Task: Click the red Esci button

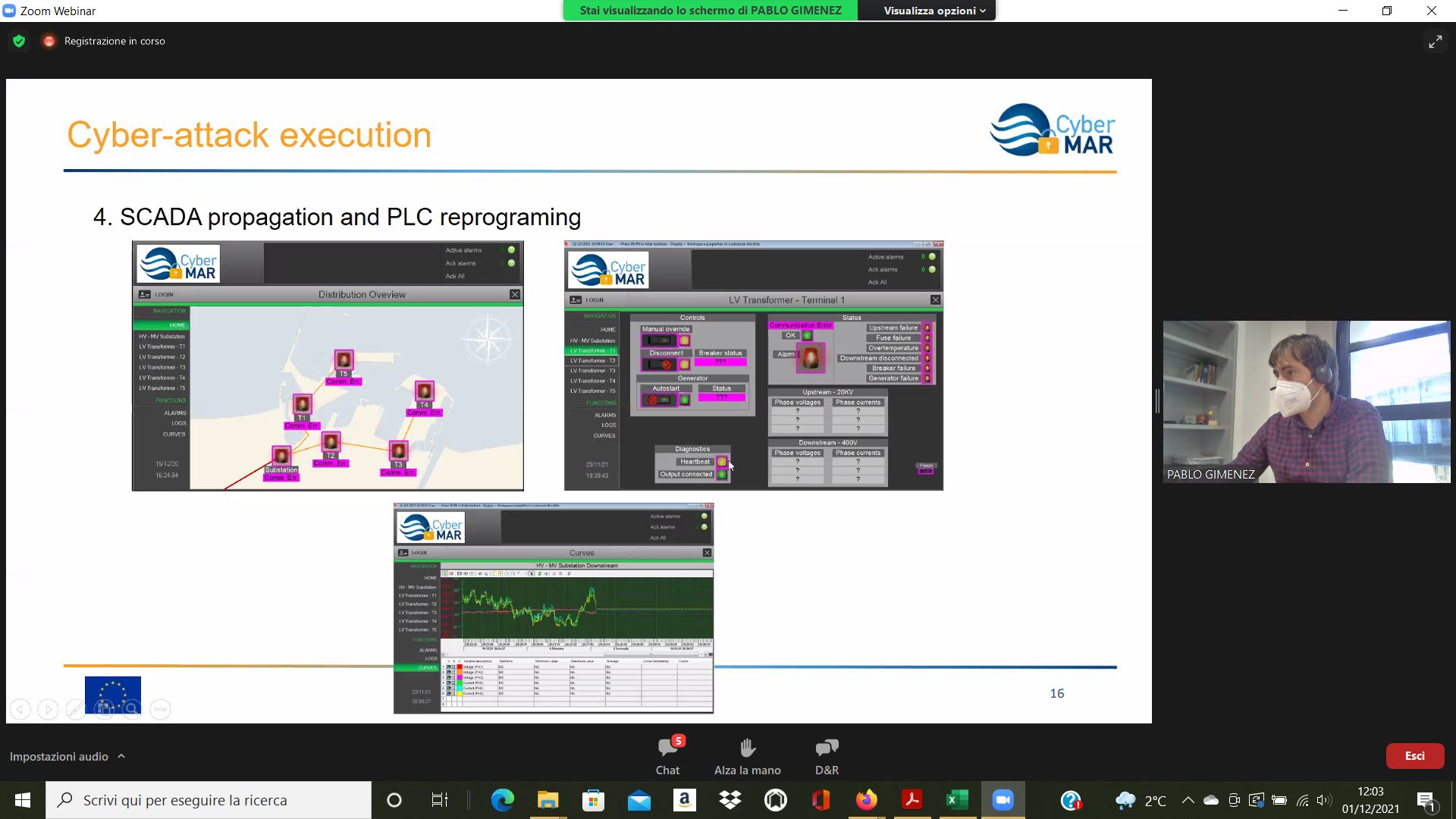Action: 1414,755
